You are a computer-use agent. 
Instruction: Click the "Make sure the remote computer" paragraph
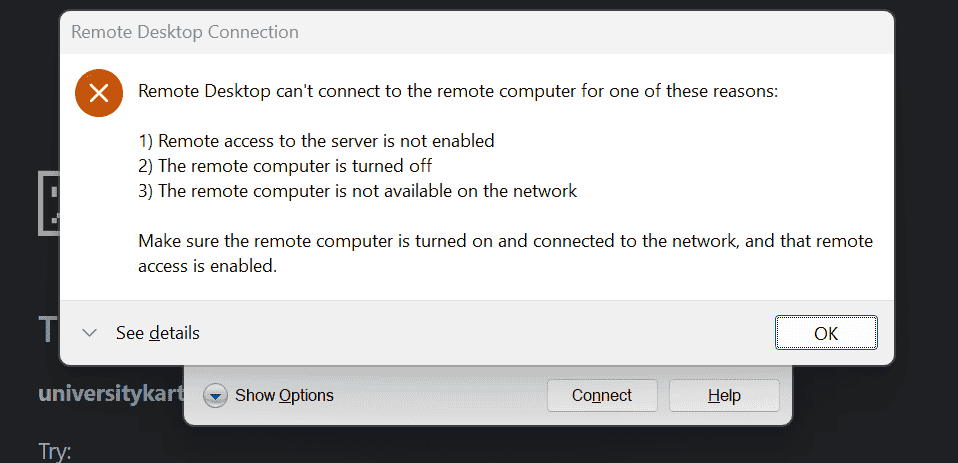[506, 253]
